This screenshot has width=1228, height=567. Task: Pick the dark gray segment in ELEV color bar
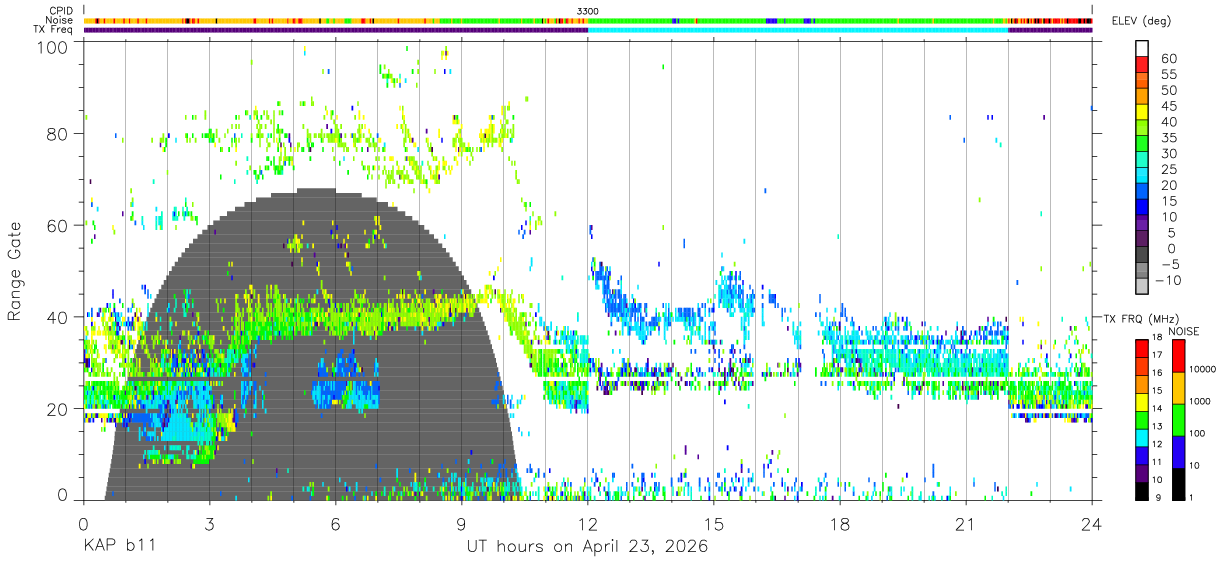[x=1143, y=252]
